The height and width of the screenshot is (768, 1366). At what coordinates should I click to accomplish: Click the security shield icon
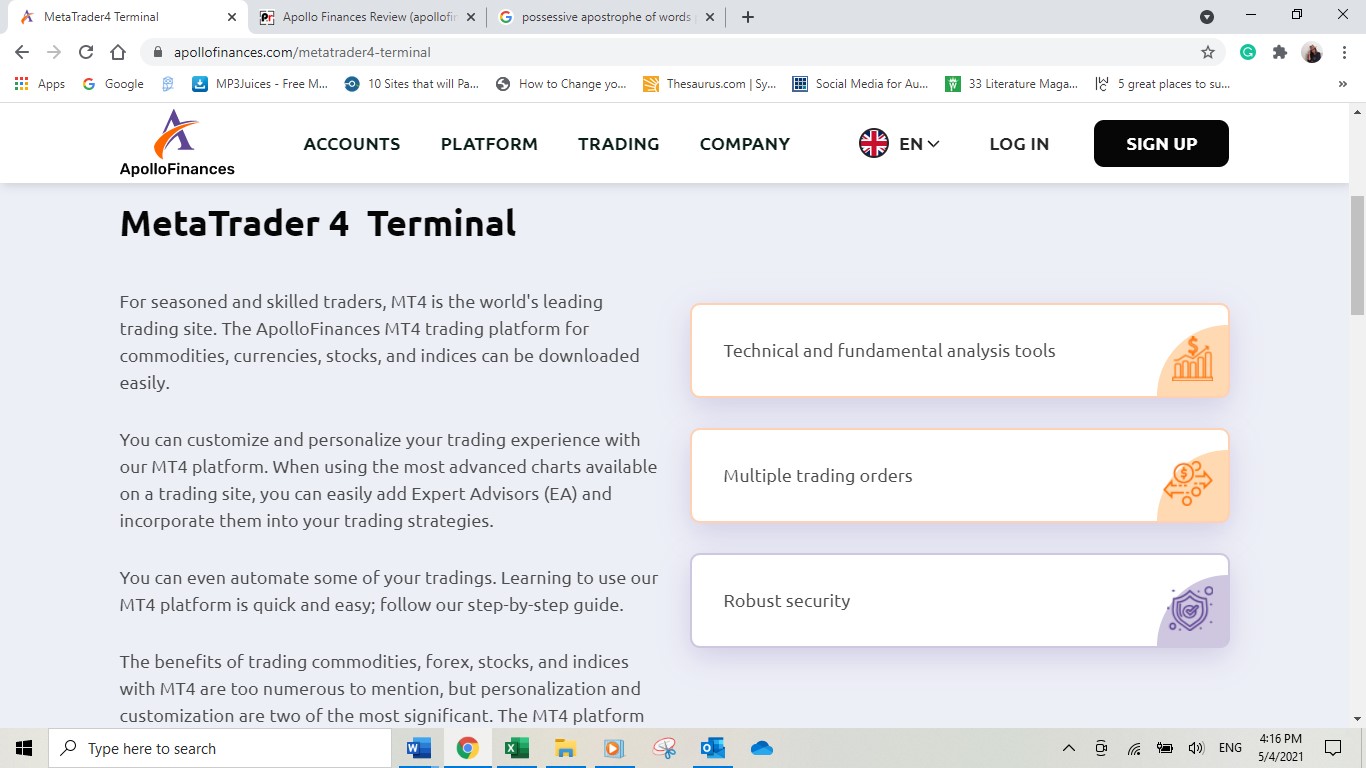pyautogui.click(x=1190, y=609)
